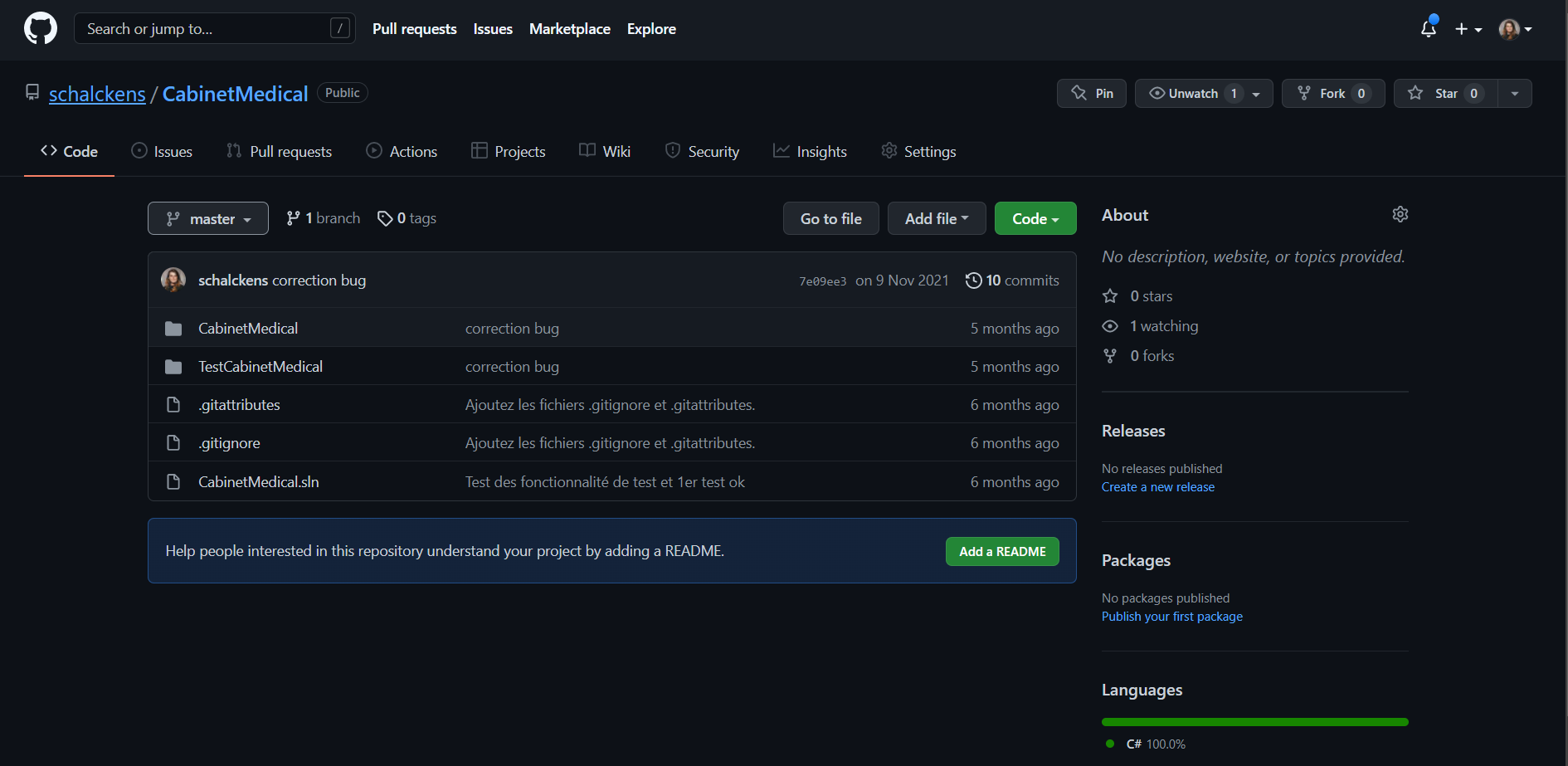This screenshot has height=766, width=1568.
Task: Edit repository details gear in About
Action: 1400,214
